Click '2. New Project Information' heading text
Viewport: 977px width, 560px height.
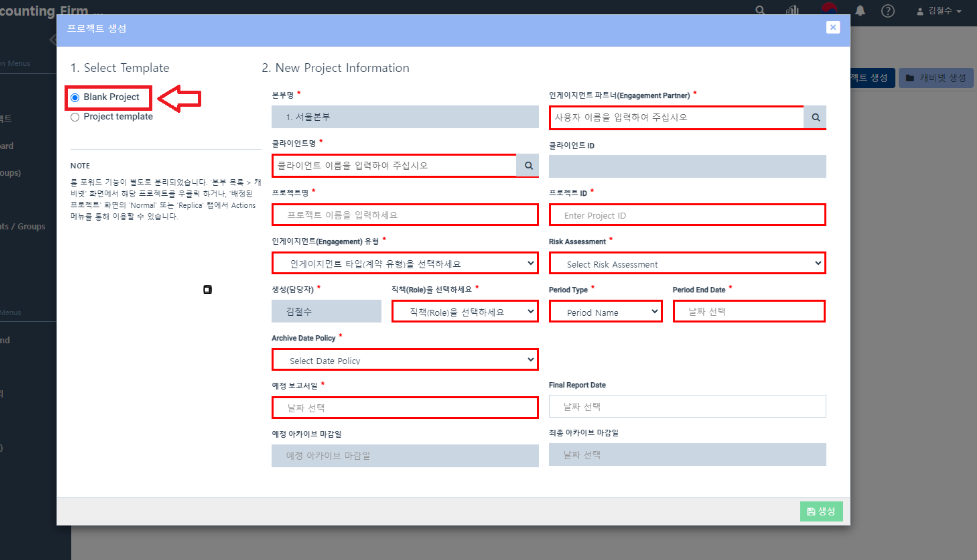[x=335, y=68]
